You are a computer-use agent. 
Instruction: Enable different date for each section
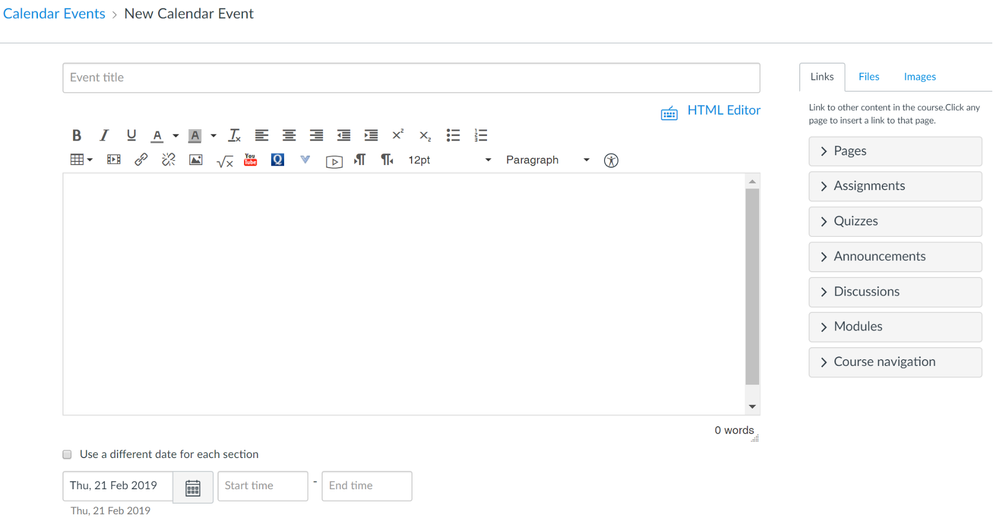pos(68,454)
